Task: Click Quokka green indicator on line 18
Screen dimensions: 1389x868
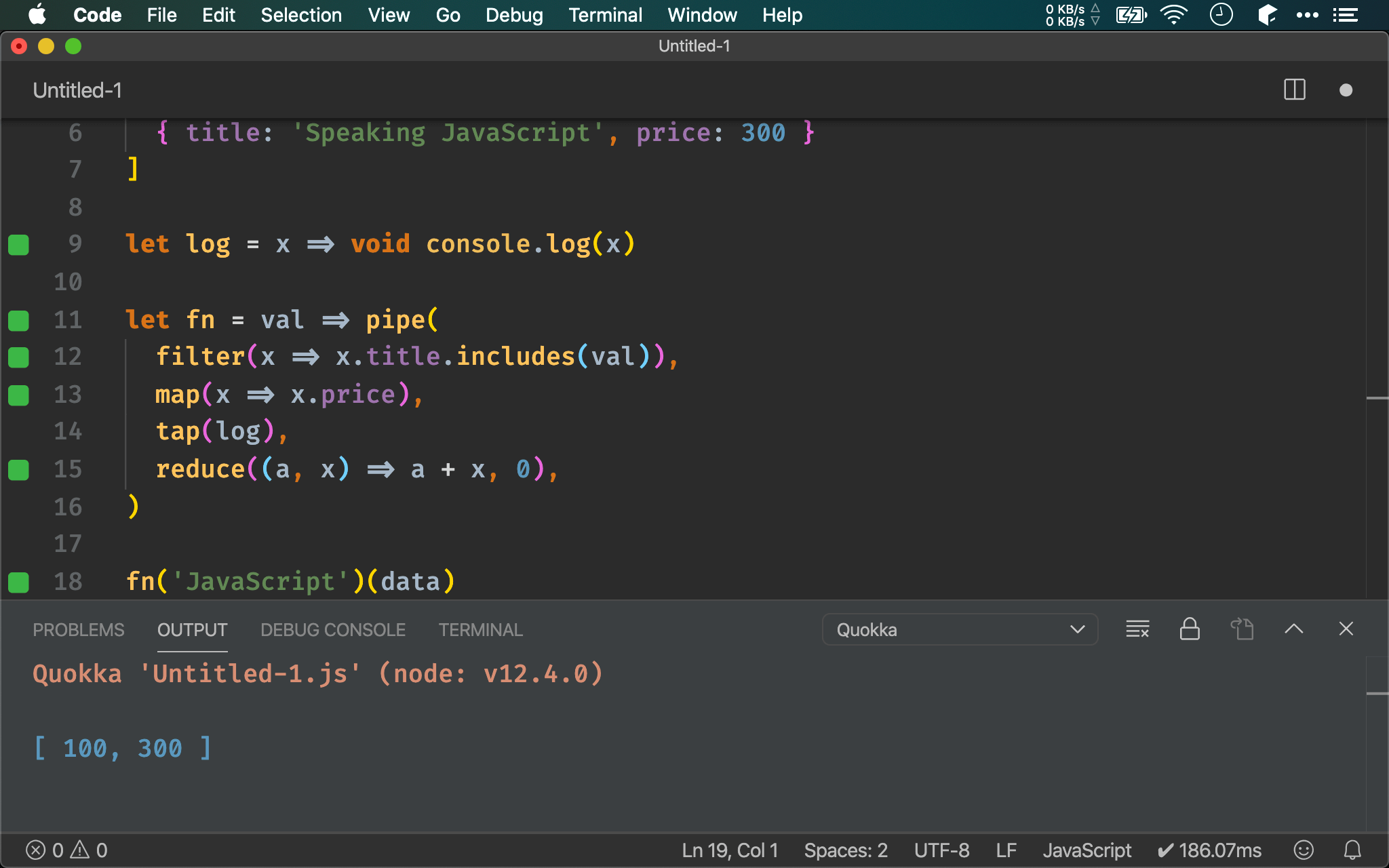Action: point(18,582)
